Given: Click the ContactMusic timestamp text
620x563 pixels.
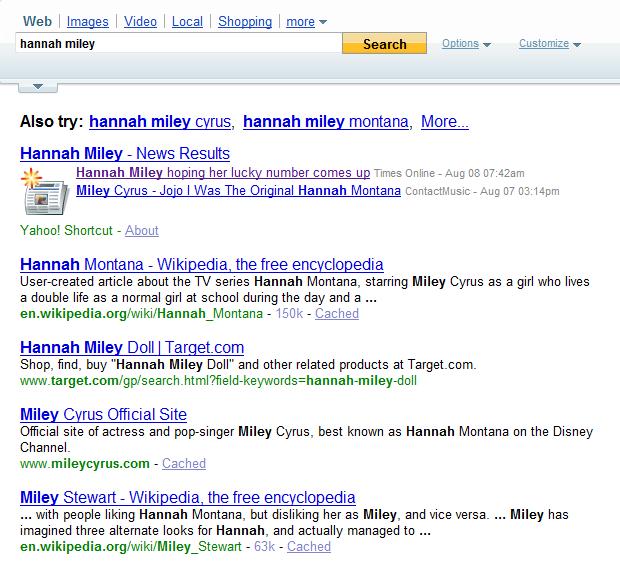Looking at the screenshot, I should pos(482,191).
